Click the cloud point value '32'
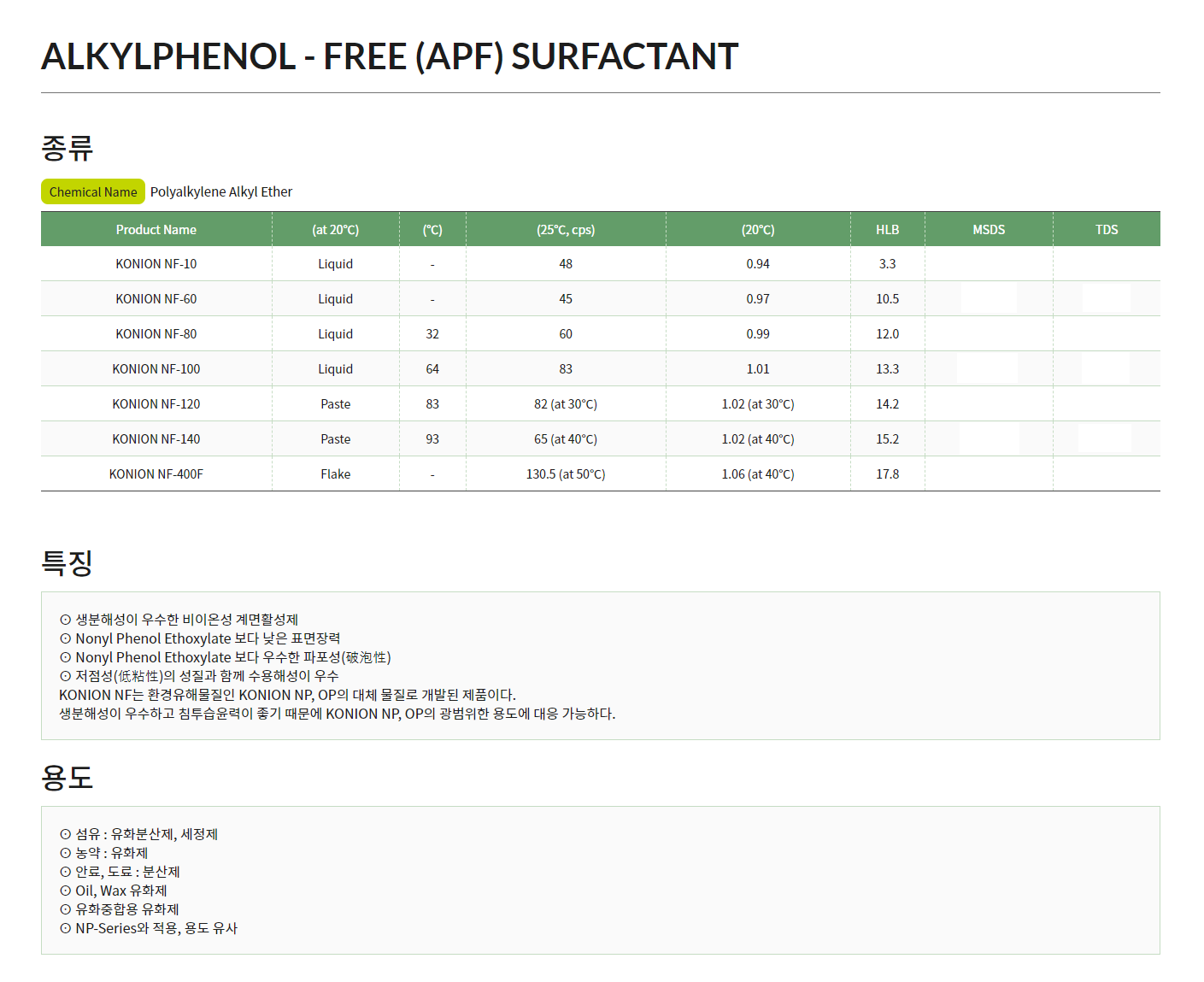Image resolution: width=1204 pixels, height=982 pixels. click(432, 334)
